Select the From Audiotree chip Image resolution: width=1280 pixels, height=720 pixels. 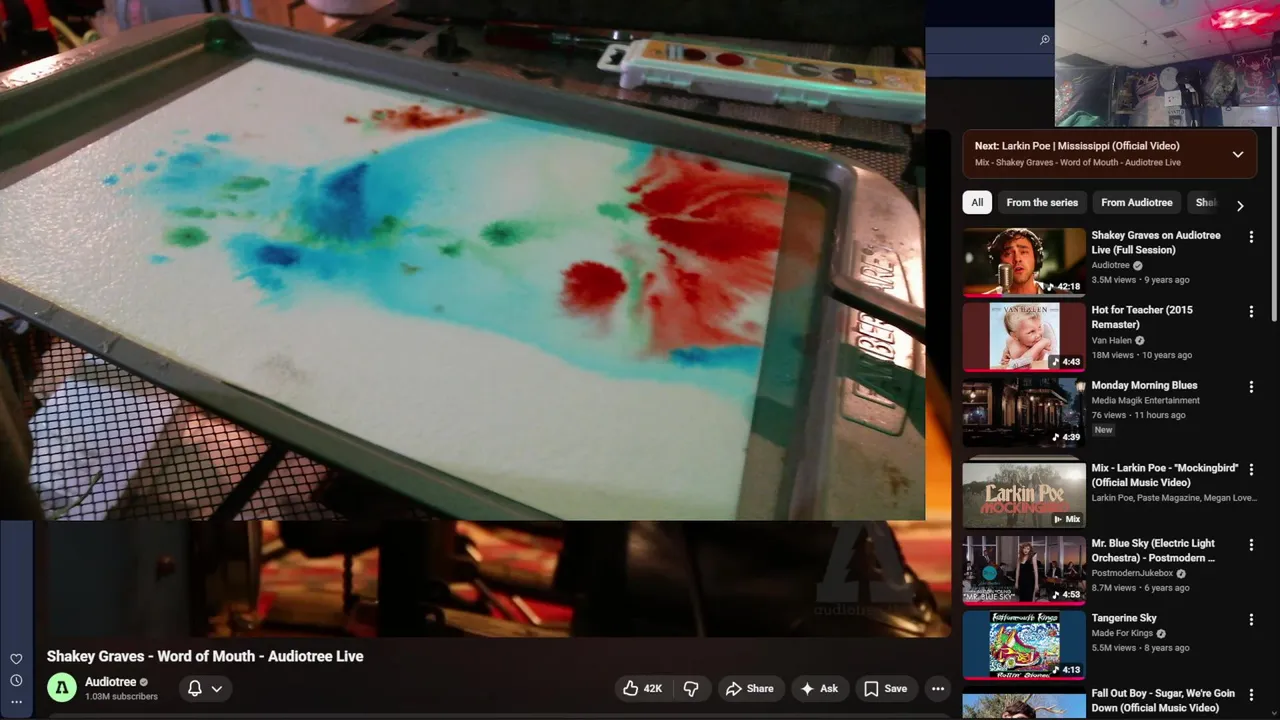1137,202
